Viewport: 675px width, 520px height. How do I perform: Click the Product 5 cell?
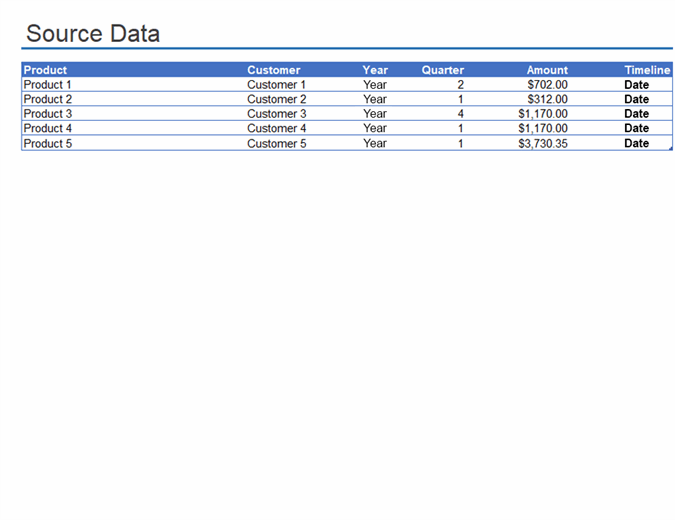(48, 143)
